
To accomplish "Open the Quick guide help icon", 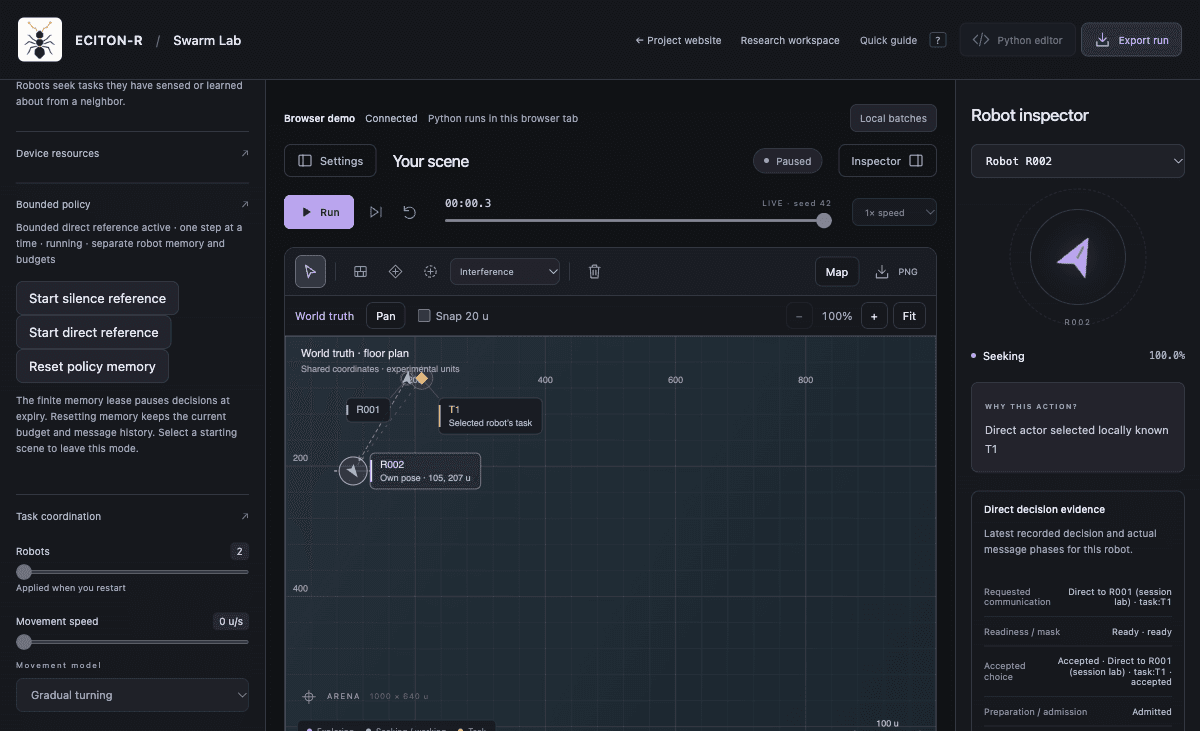I will tap(937, 40).
